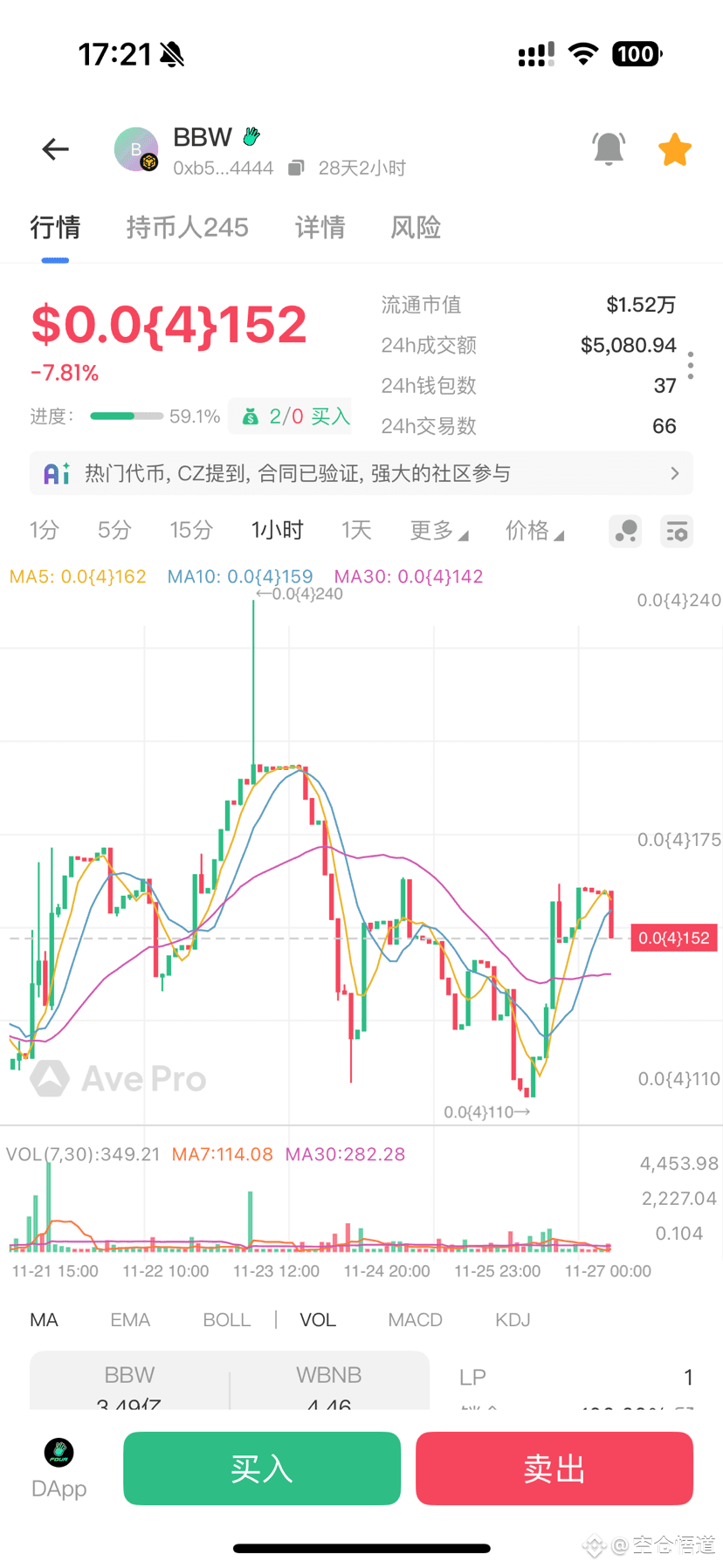Tap the green 买入 button

(262, 1468)
